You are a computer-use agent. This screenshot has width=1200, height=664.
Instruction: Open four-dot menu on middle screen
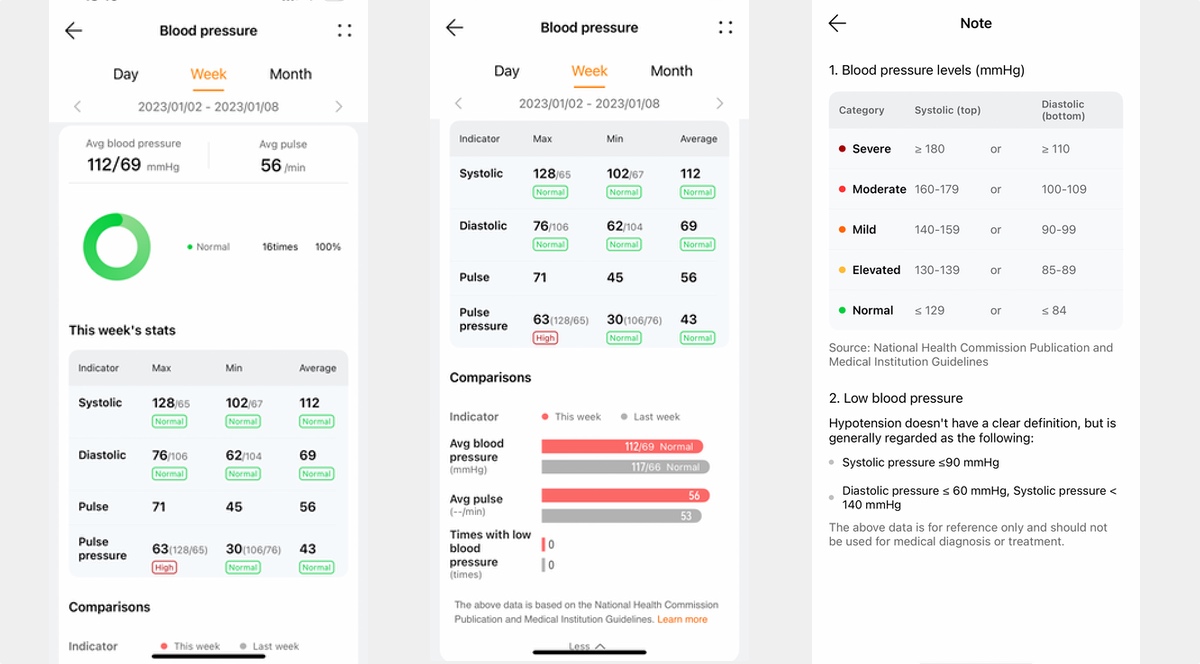tap(726, 28)
